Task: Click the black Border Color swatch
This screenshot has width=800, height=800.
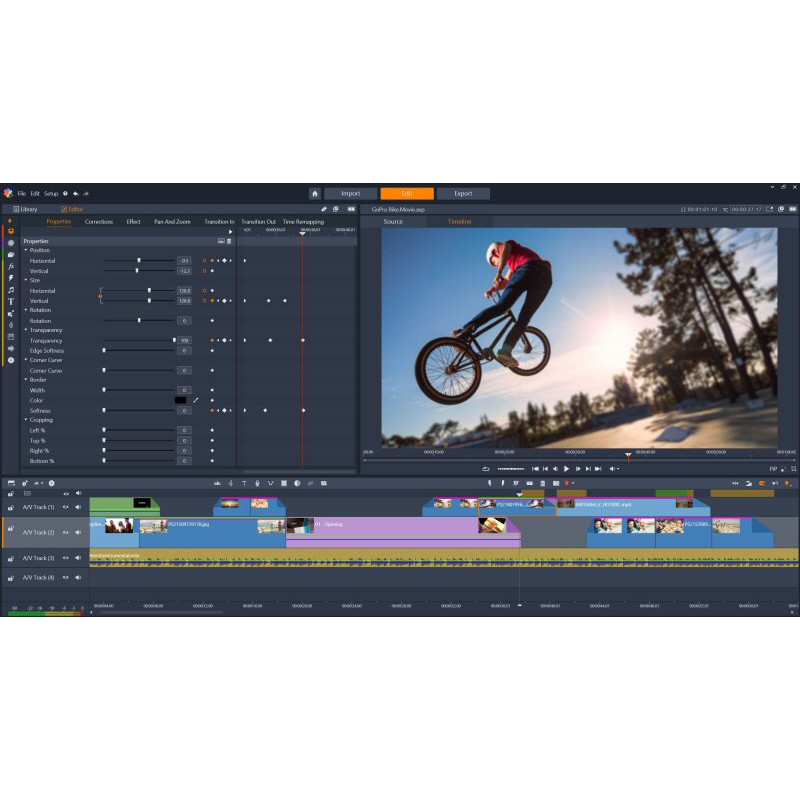Action: coord(181,400)
